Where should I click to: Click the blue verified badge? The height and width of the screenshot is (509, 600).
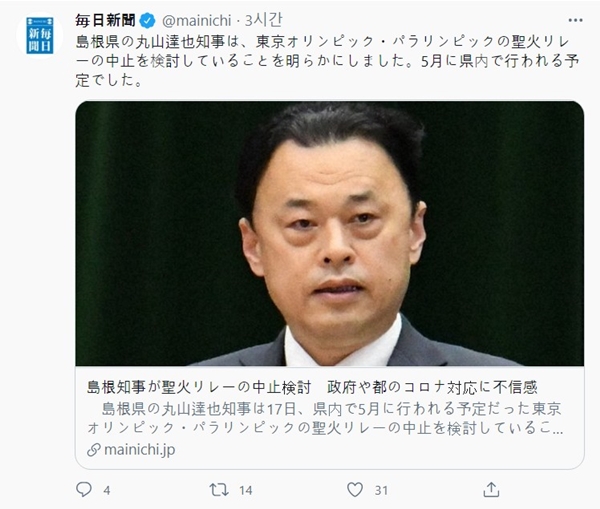coord(147,21)
